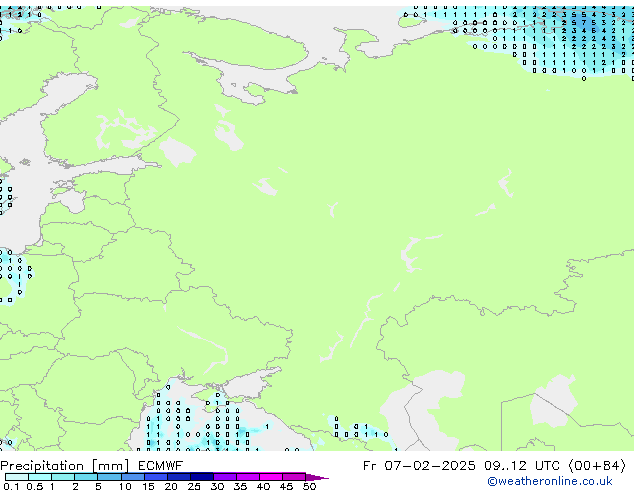Select the 2–5 mm legend color box
This screenshot has height=490, width=634.
pyautogui.click(x=86, y=477)
